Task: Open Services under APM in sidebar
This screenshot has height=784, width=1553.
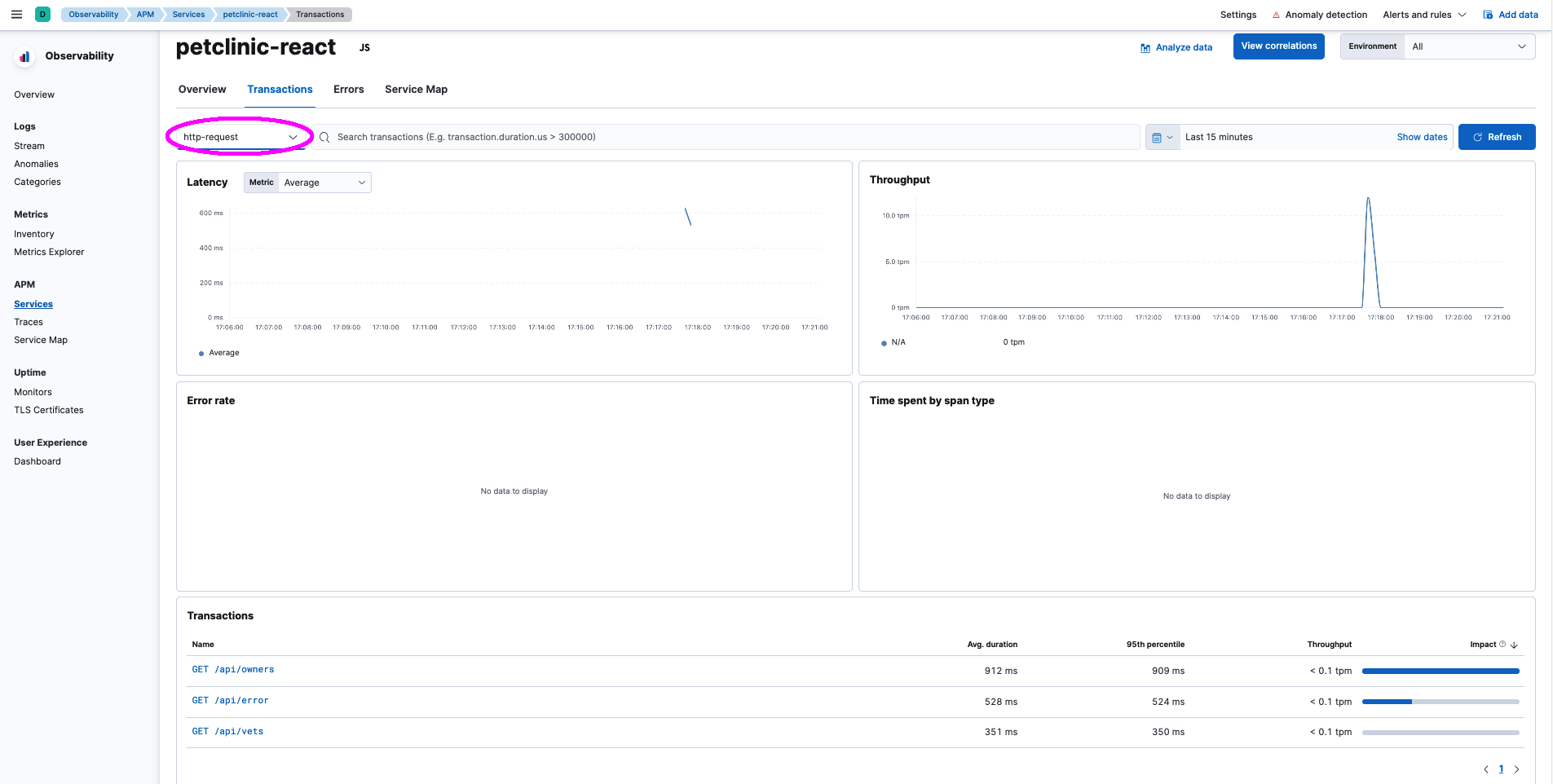Action: (x=33, y=304)
